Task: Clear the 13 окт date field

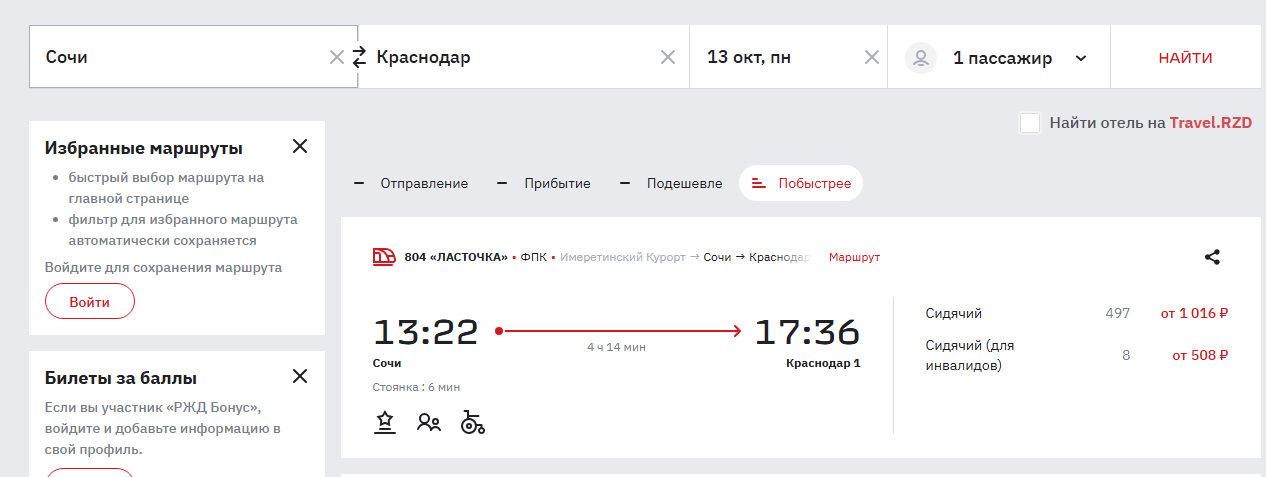Action: tap(872, 57)
